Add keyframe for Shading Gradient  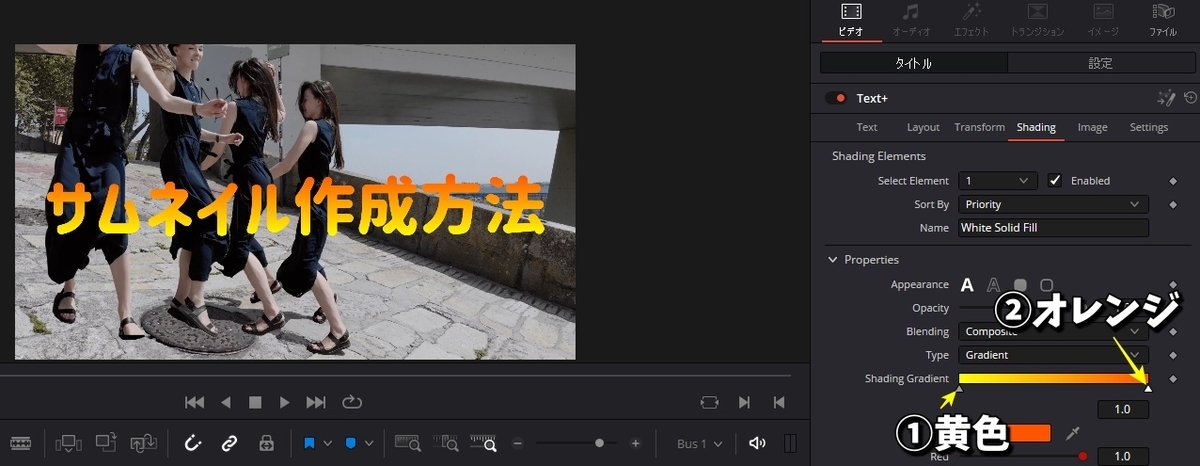point(1173,379)
